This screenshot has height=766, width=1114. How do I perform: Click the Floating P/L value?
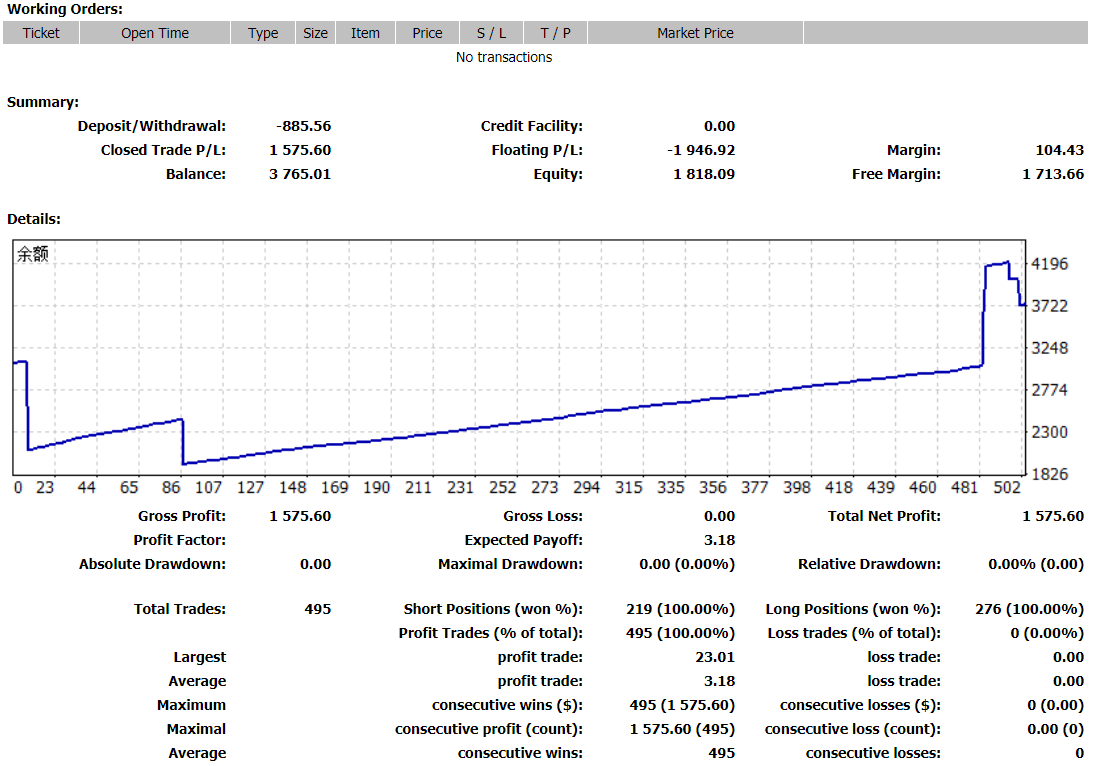pos(701,150)
